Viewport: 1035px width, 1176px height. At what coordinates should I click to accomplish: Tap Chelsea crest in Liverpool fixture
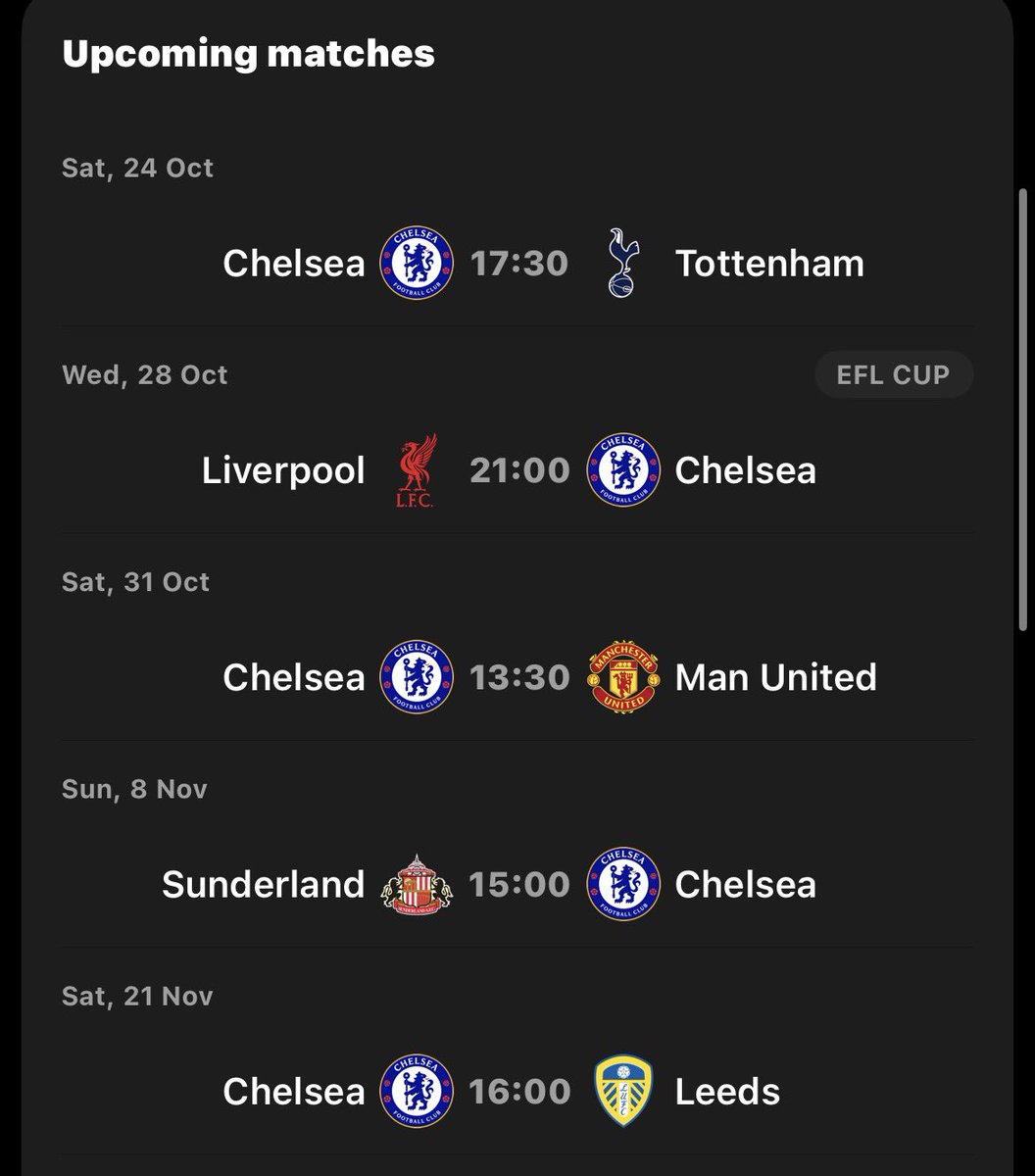tap(622, 470)
